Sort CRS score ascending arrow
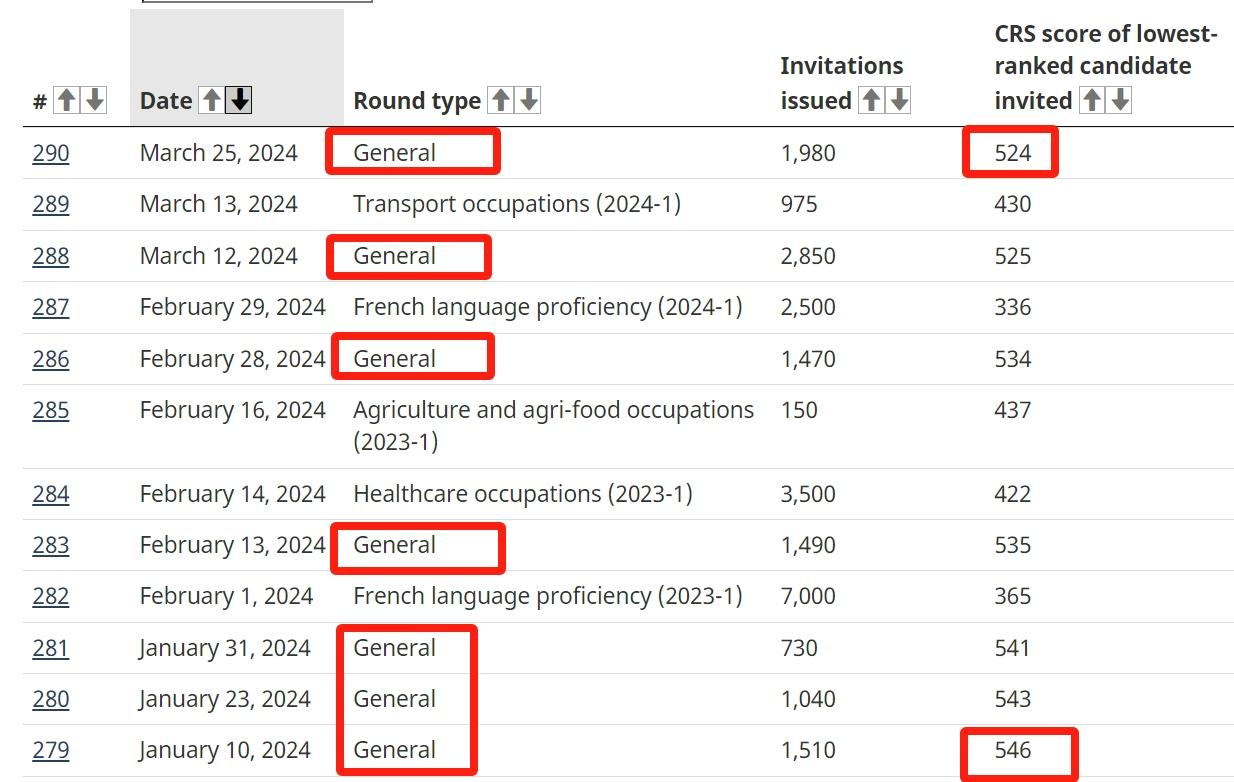 tap(1092, 100)
